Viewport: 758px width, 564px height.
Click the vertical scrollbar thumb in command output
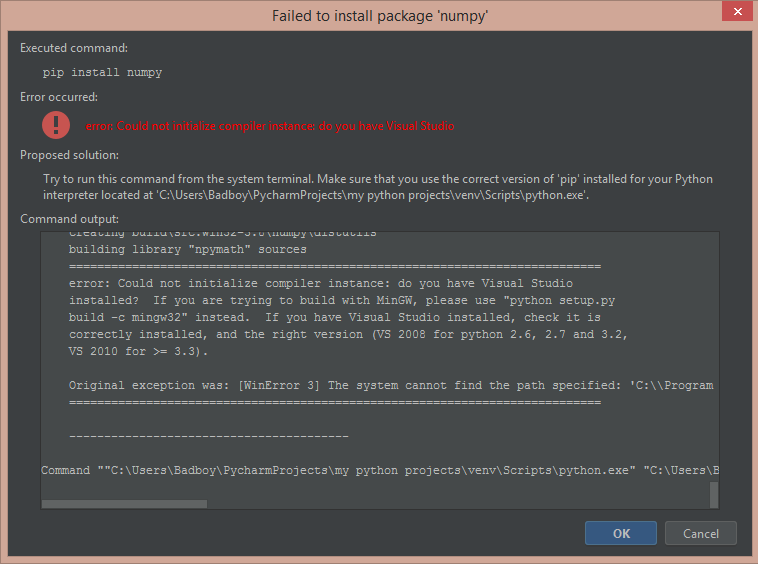point(714,494)
